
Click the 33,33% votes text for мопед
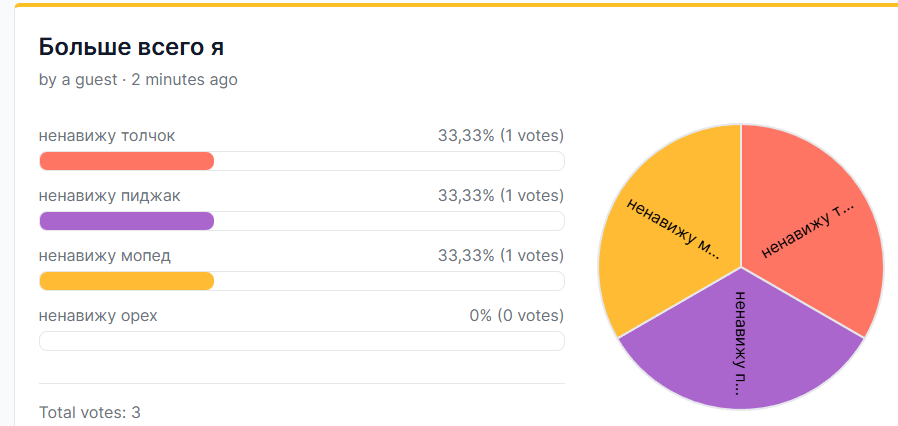(501, 256)
